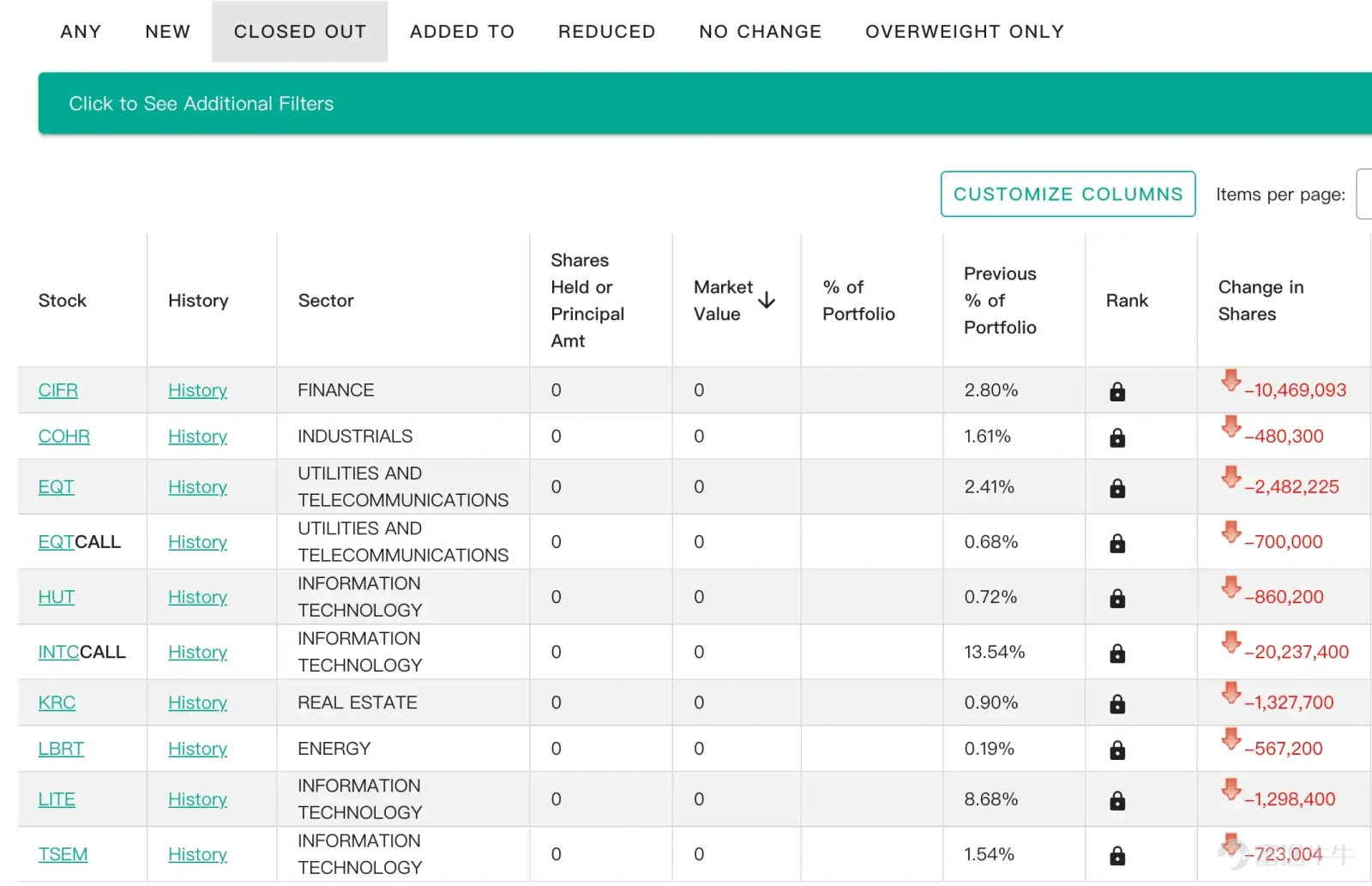Sort by Previous % of Portfolio header
Screen dimensions: 1372x886
tap(1000, 300)
